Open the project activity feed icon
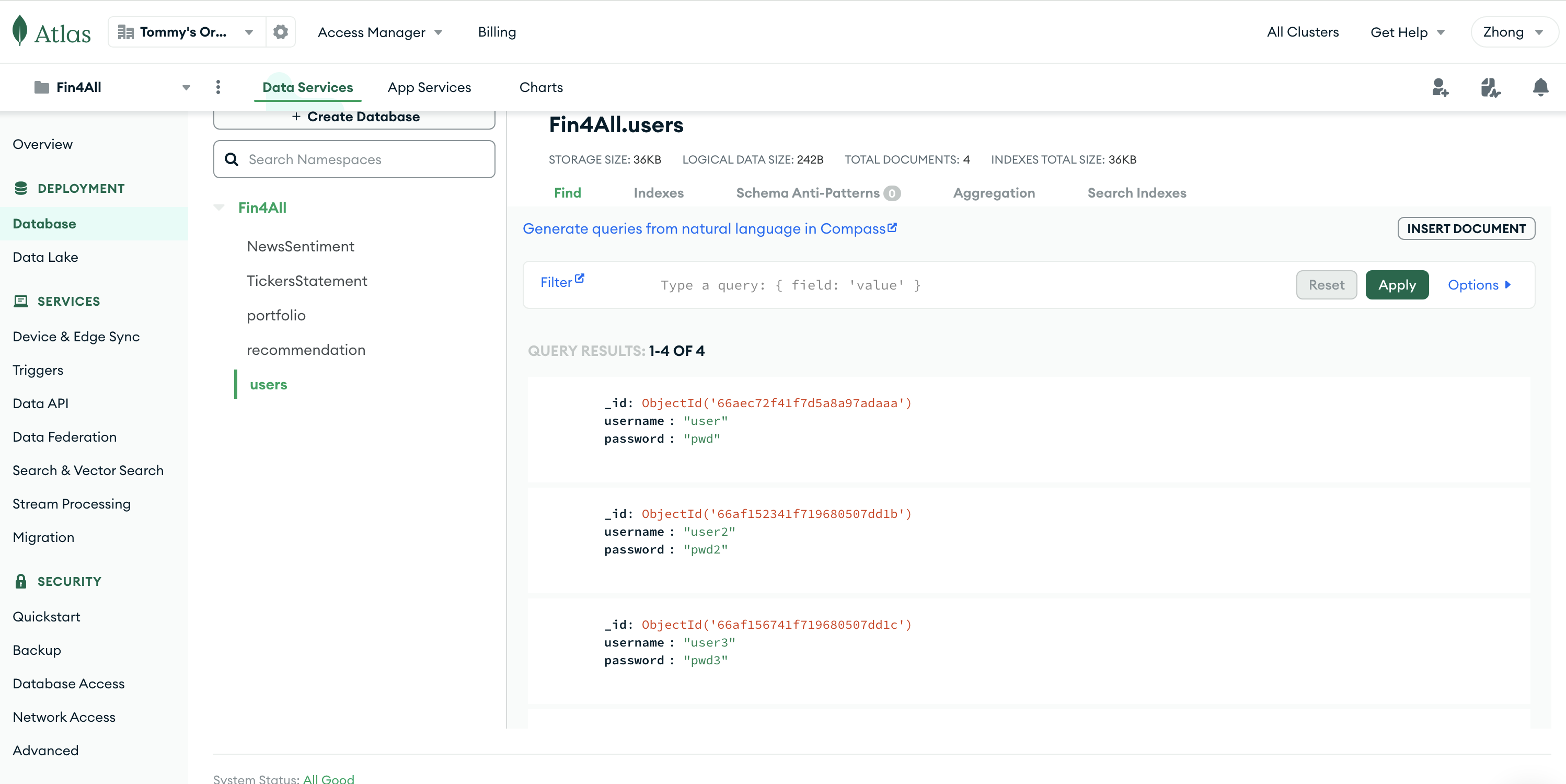Image resolution: width=1566 pixels, height=784 pixels. pos(1490,87)
